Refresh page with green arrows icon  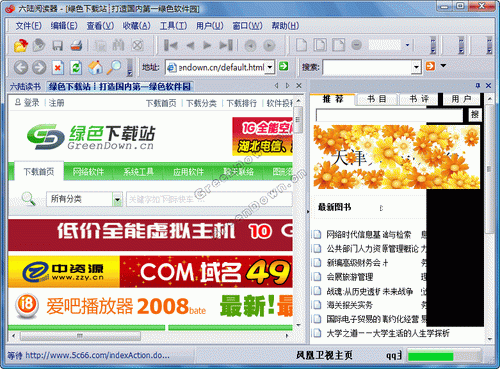tap(76, 68)
